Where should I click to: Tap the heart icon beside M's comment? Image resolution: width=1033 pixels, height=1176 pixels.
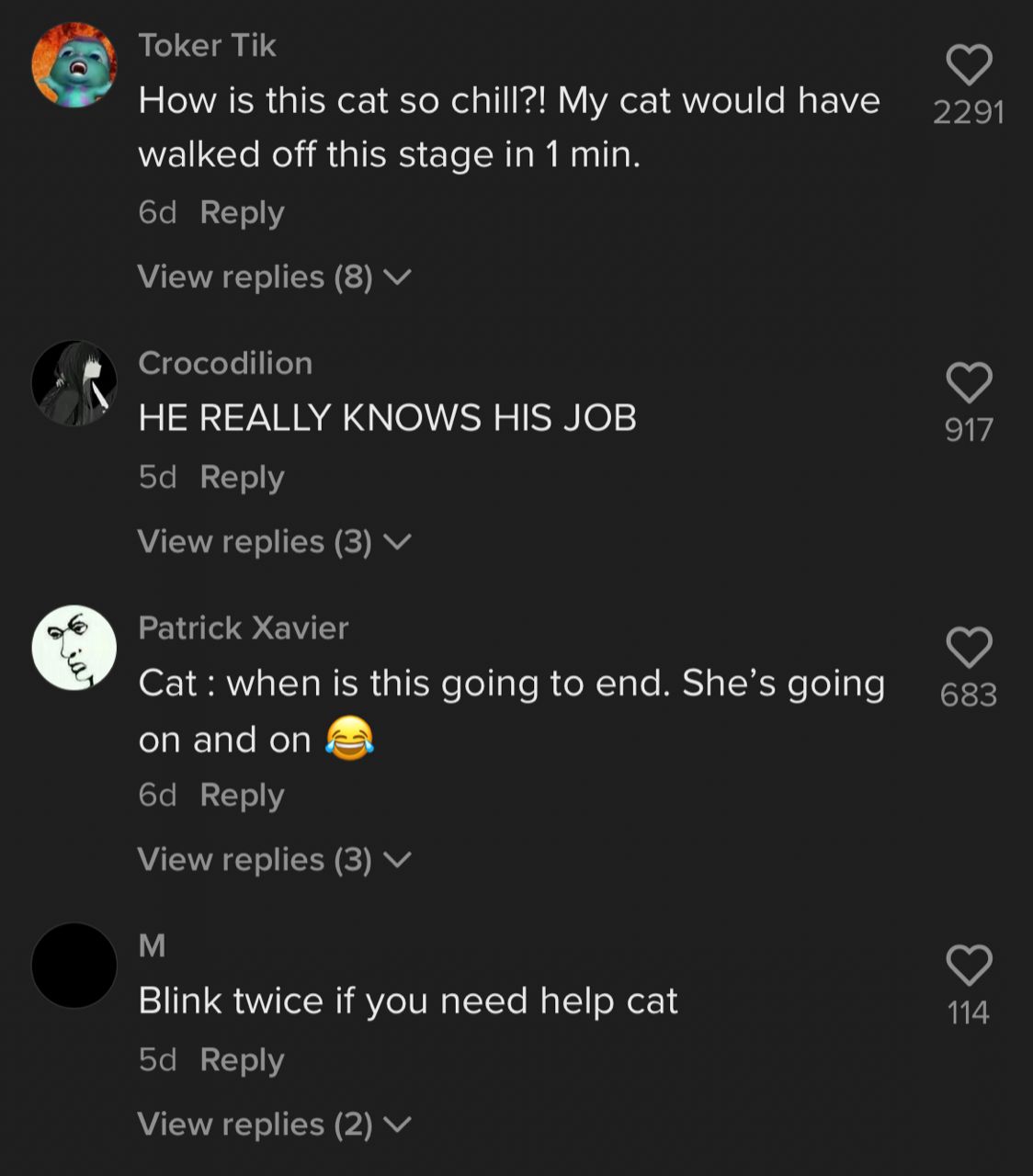[x=969, y=966]
